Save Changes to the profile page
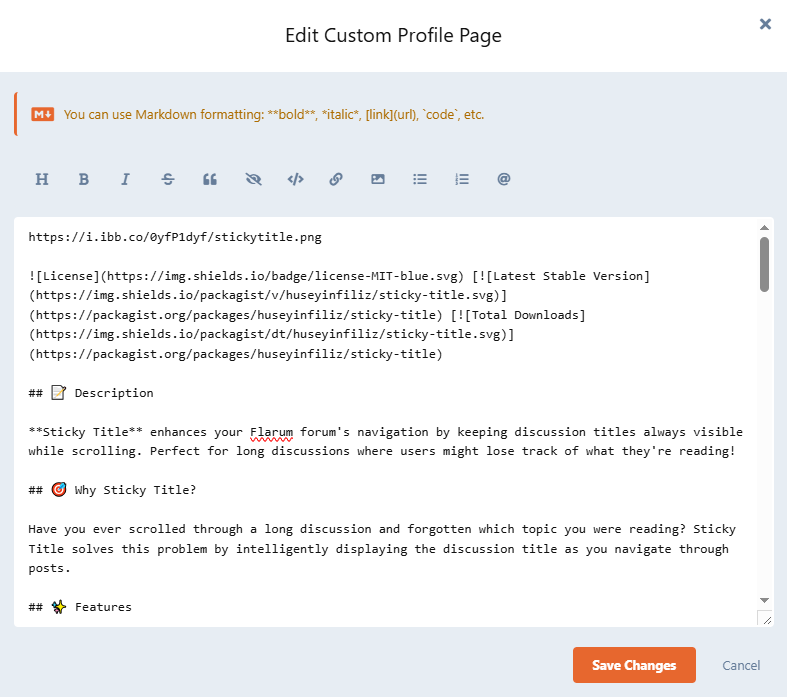The image size is (787, 697). pyautogui.click(x=634, y=665)
